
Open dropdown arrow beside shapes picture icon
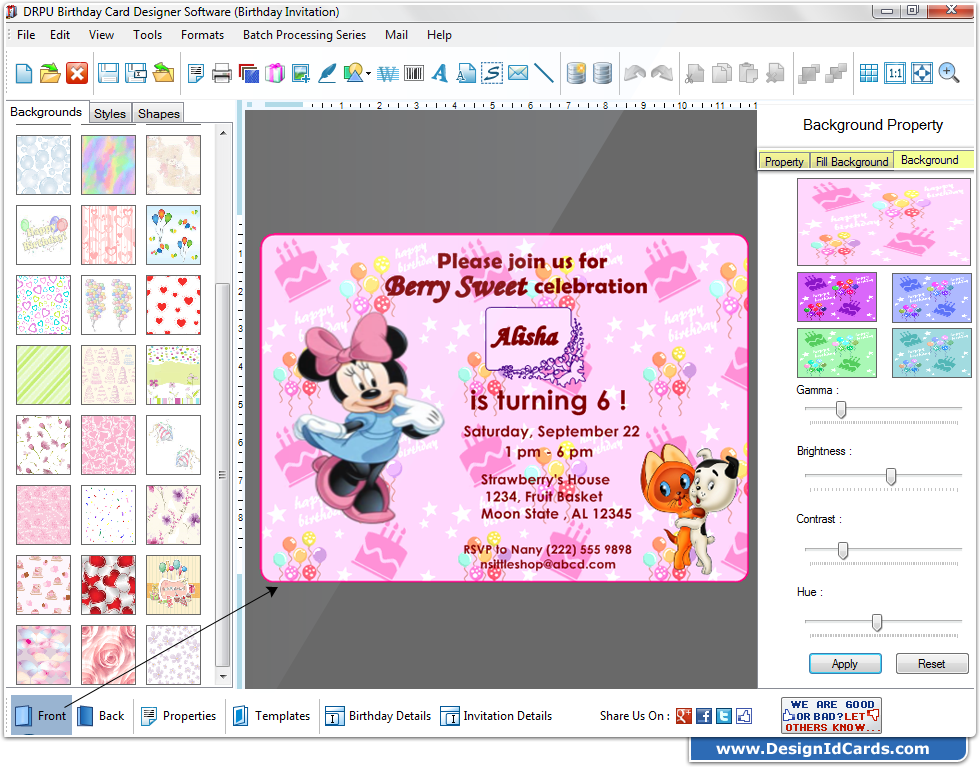[368, 74]
